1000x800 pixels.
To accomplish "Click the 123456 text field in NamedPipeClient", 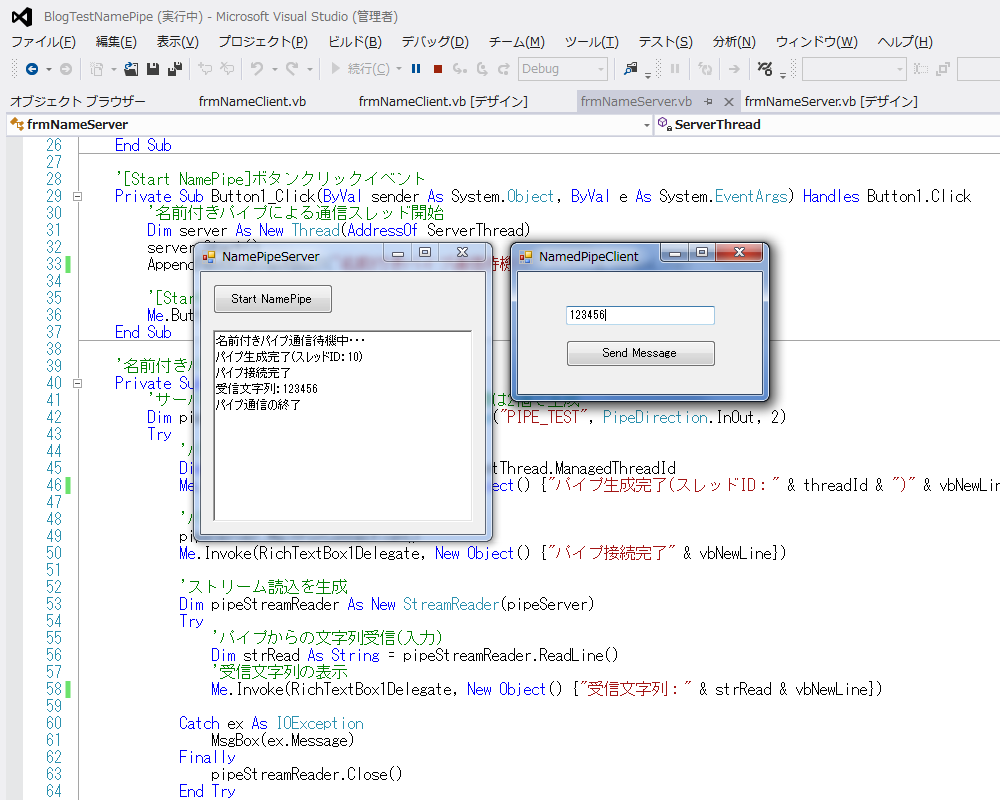I will 640,315.
